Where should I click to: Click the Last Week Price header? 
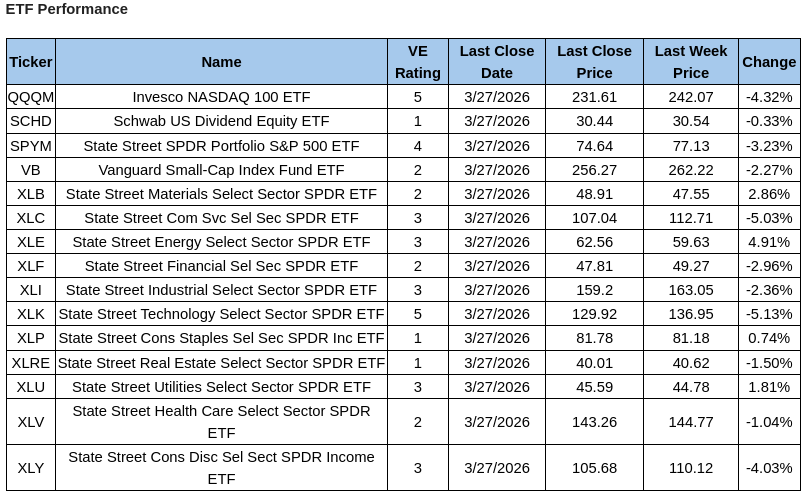[691, 62]
